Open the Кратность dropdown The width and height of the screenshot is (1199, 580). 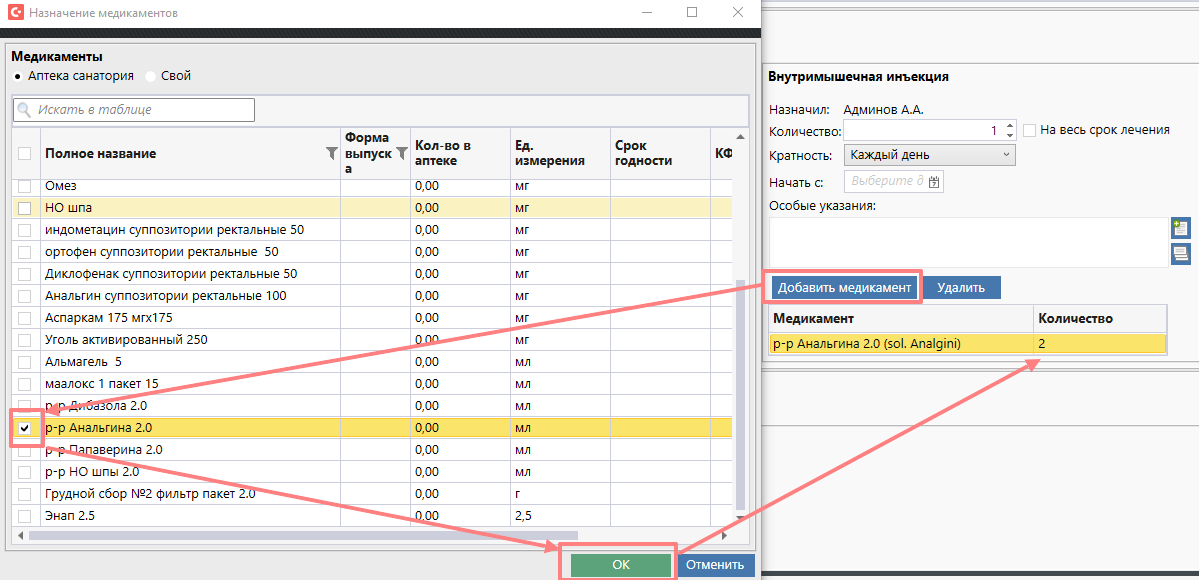tap(930, 155)
